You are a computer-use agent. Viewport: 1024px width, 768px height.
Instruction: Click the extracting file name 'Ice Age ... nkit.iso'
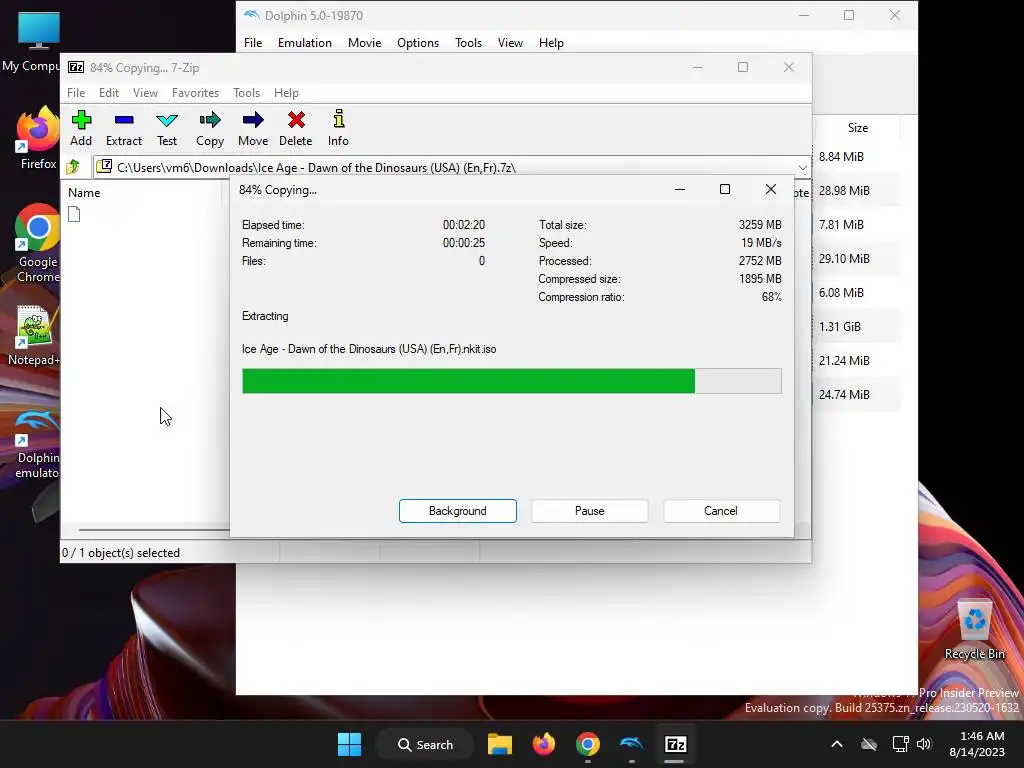click(369, 349)
